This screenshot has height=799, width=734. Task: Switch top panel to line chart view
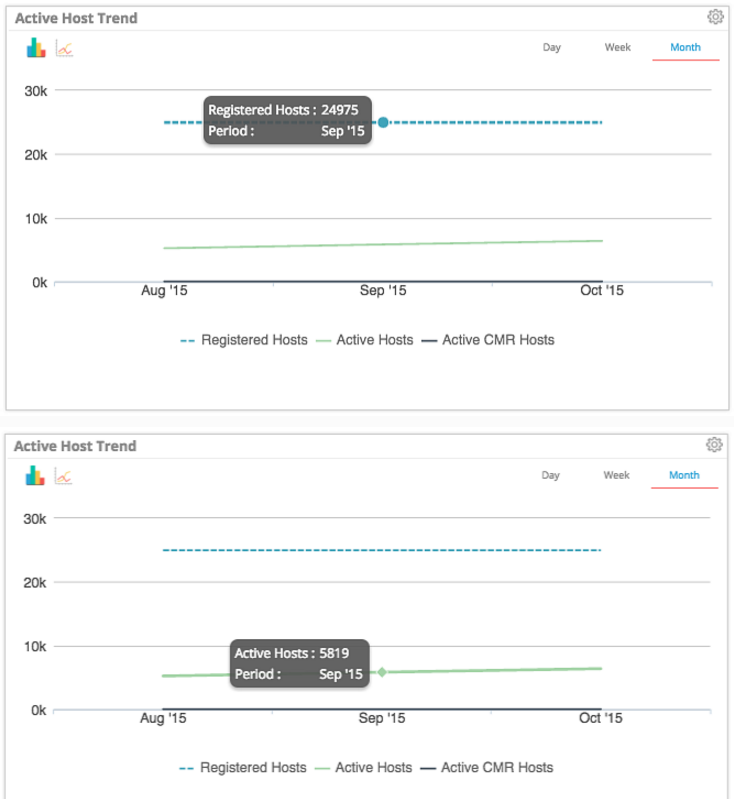64,48
